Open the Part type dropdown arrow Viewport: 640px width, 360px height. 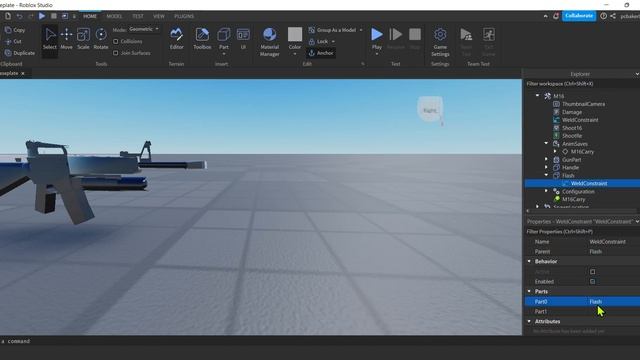(x=224, y=54)
